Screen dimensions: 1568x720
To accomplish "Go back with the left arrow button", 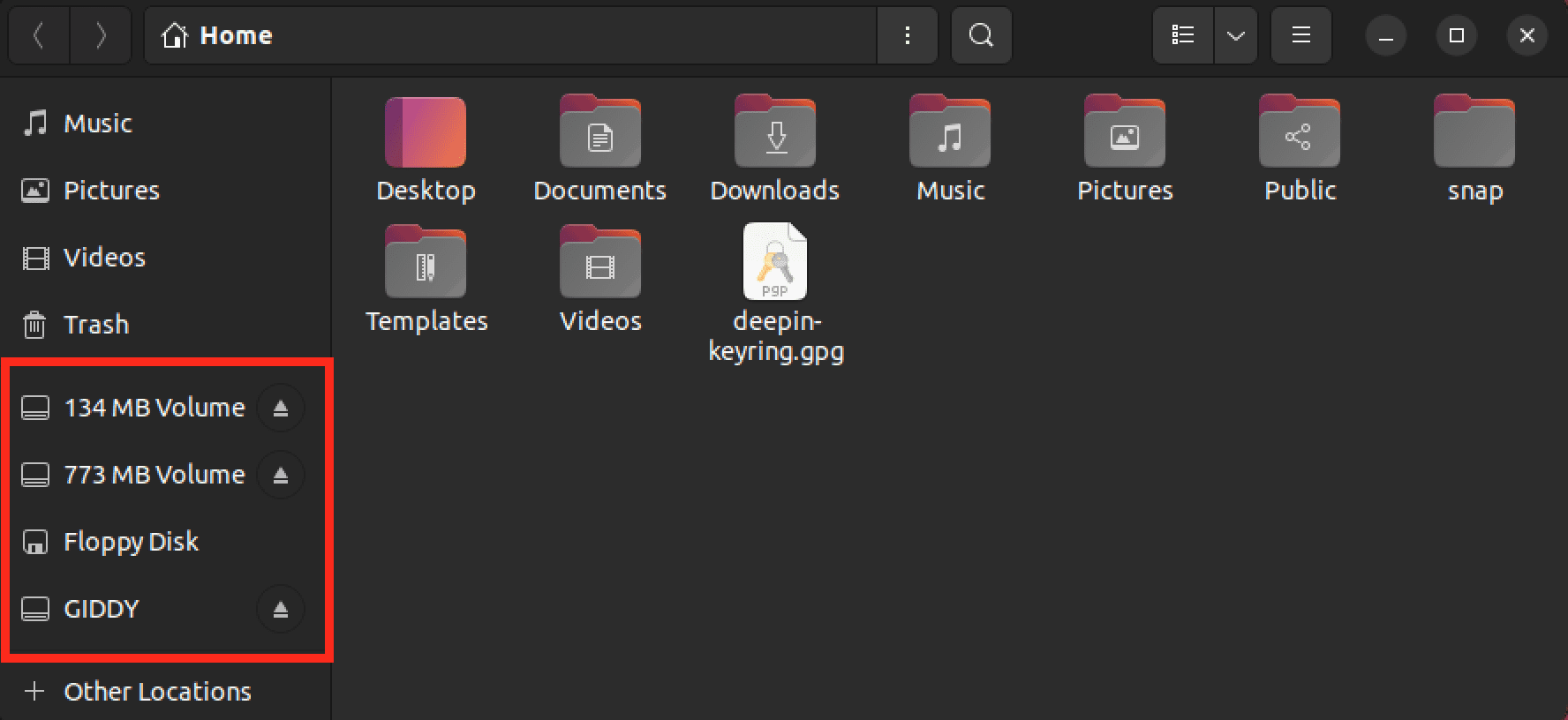I will tap(39, 35).
